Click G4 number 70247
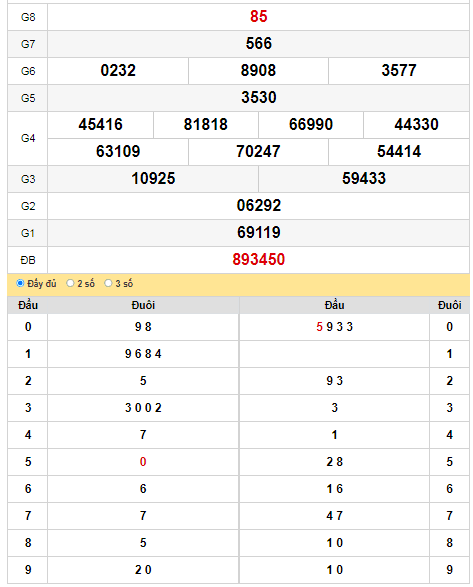Viewport: 473px width, 587px height. tap(258, 152)
